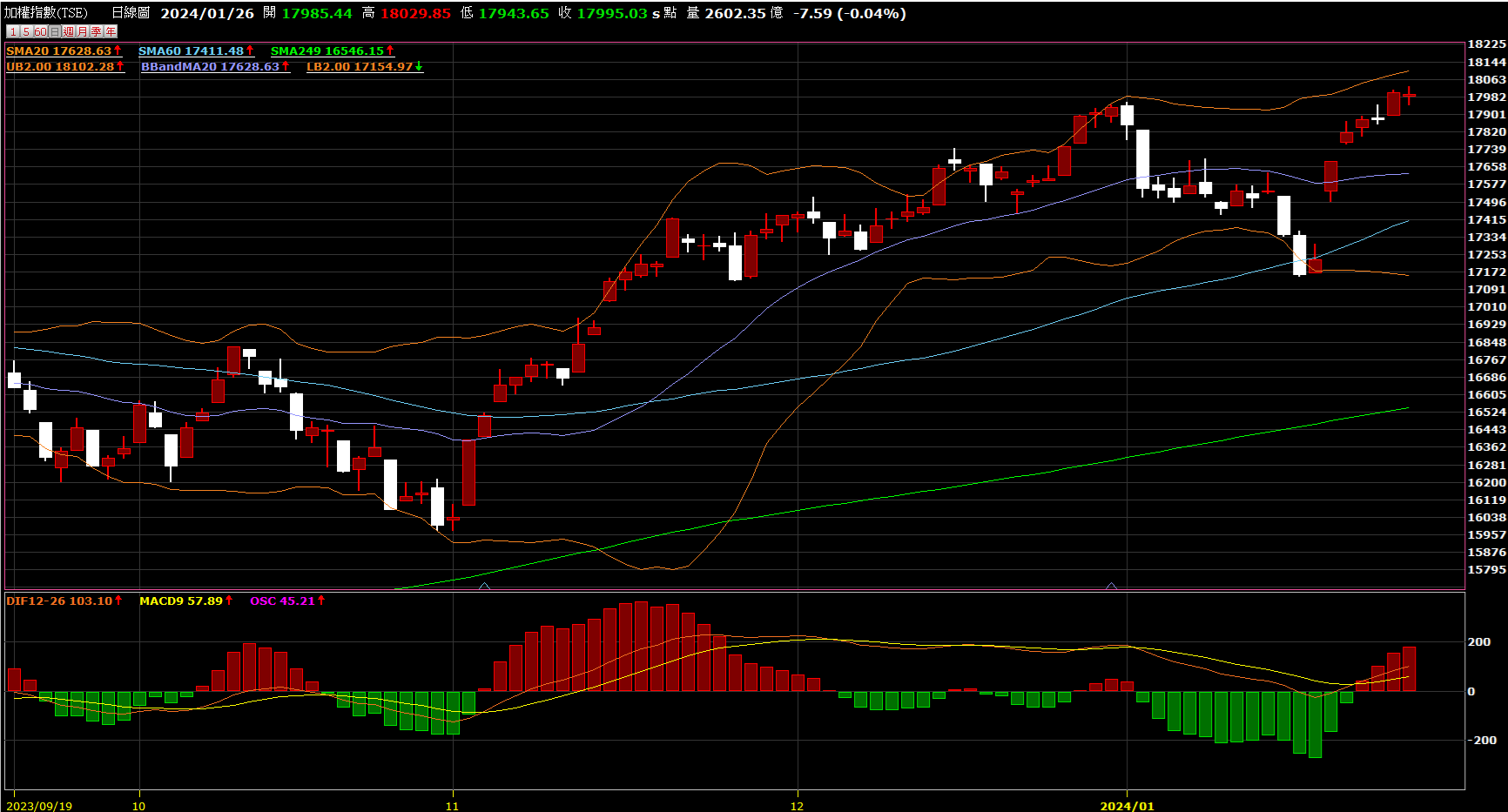Switch to the 月 monthly chart
This screenshot has width=1508, height=812.
(83, 31)
